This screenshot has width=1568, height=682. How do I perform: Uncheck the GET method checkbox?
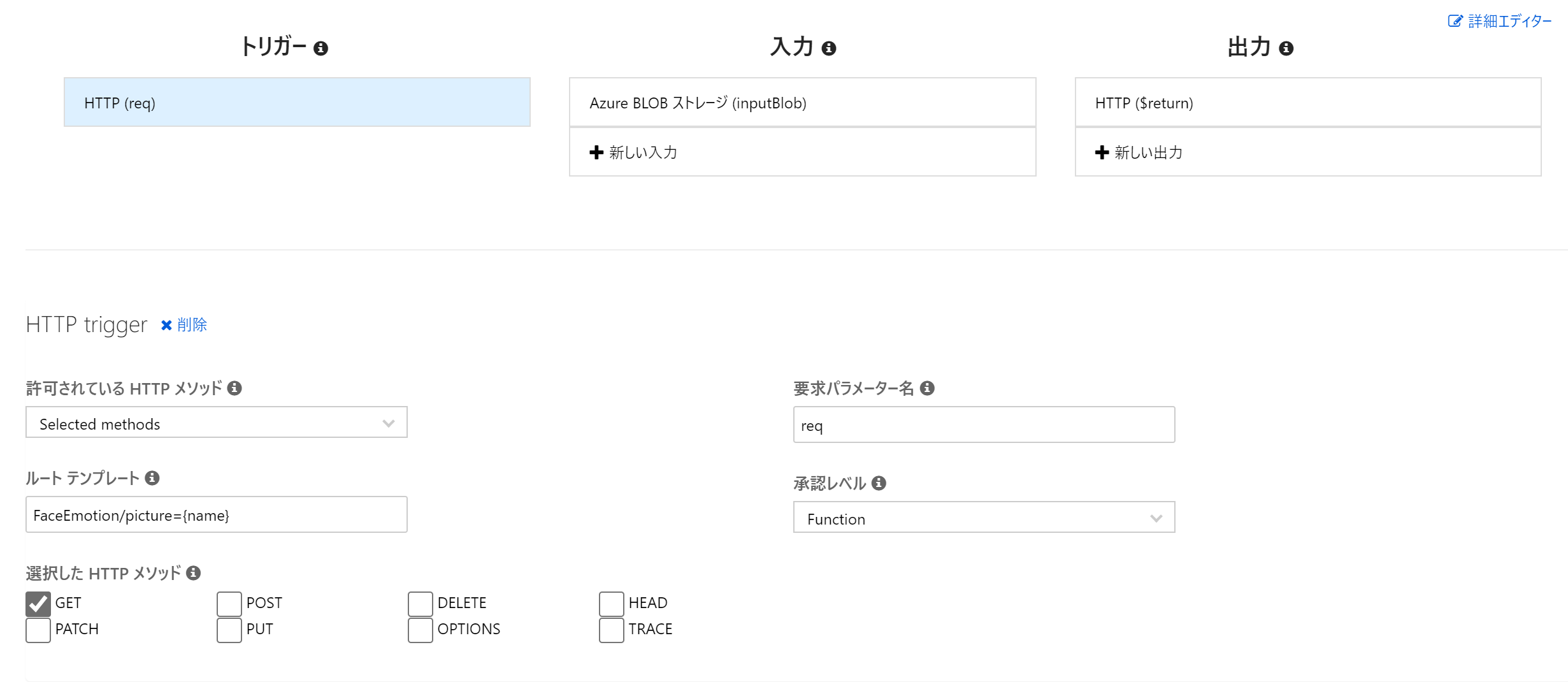point(38,604)
